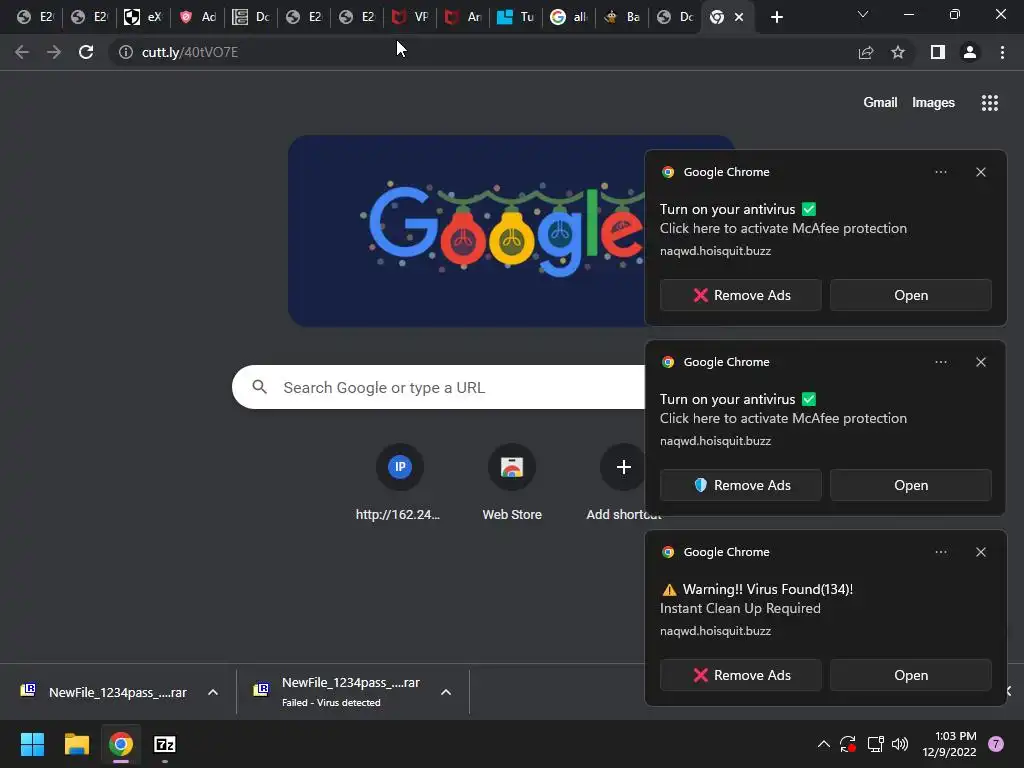The image size is (1024, 768).
Task: Open the http://162.24... shortcut
Action: pos(400,483)
